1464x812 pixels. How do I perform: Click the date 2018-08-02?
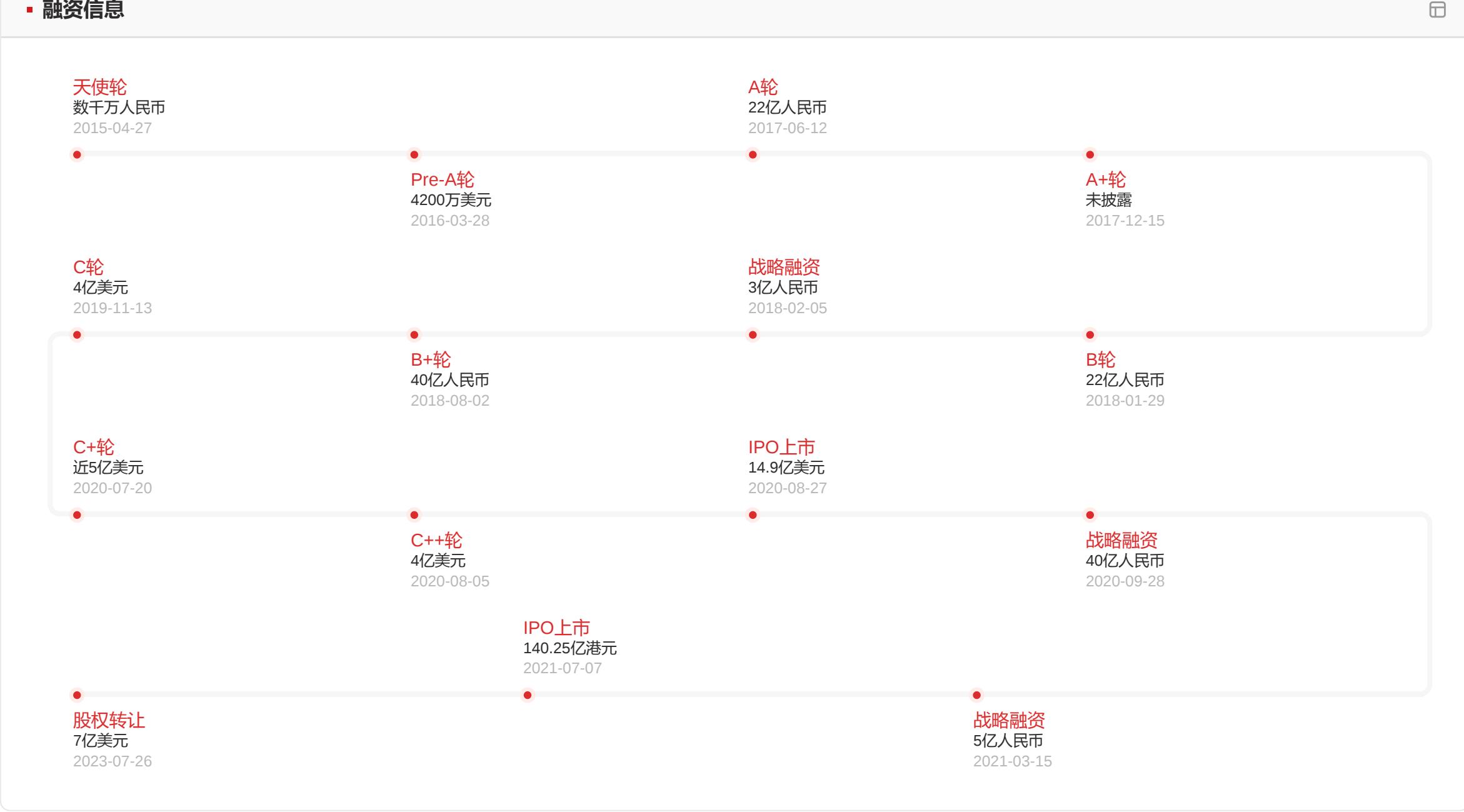tap(450, 401)
